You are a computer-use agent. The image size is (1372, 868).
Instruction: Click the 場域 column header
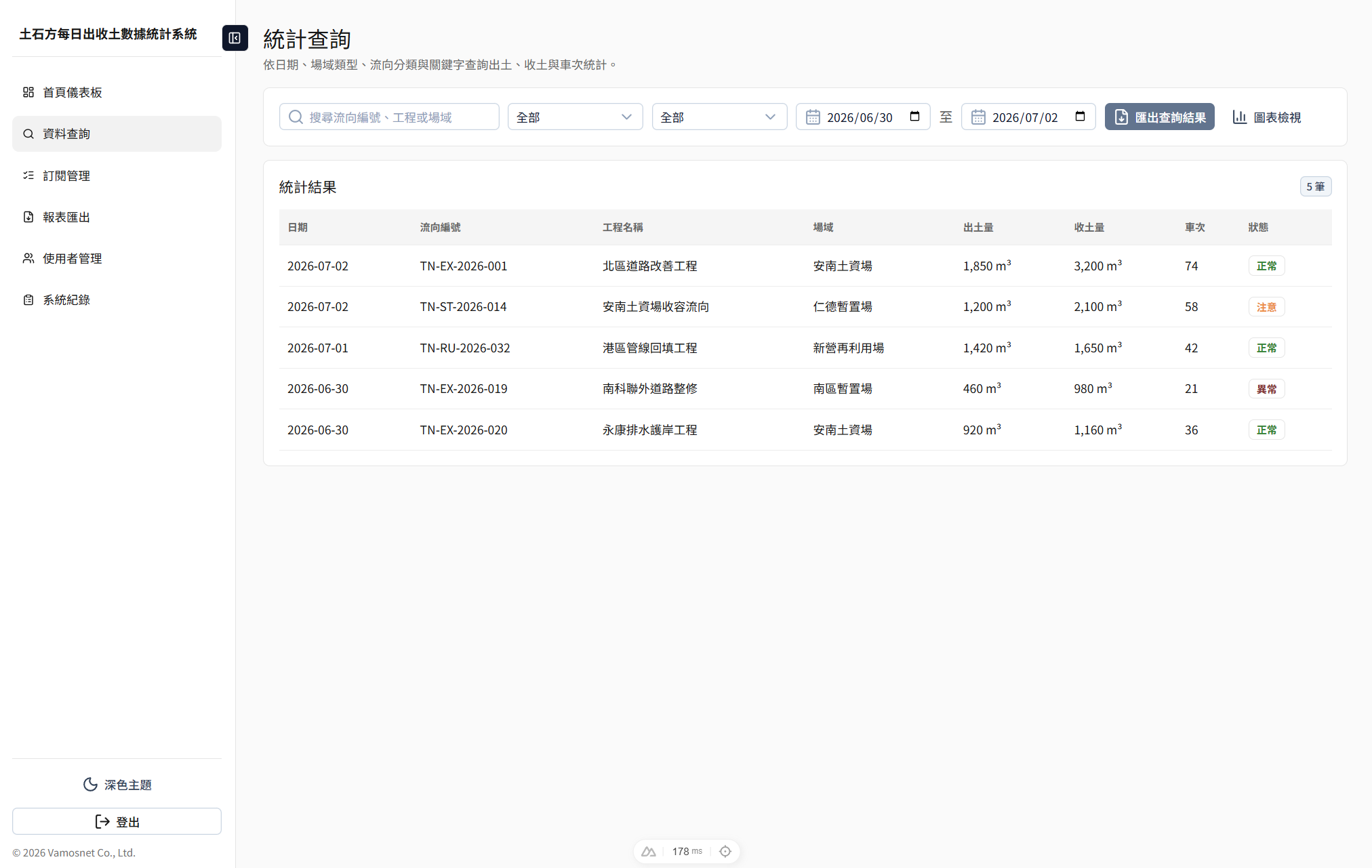(x=824, y=228)
